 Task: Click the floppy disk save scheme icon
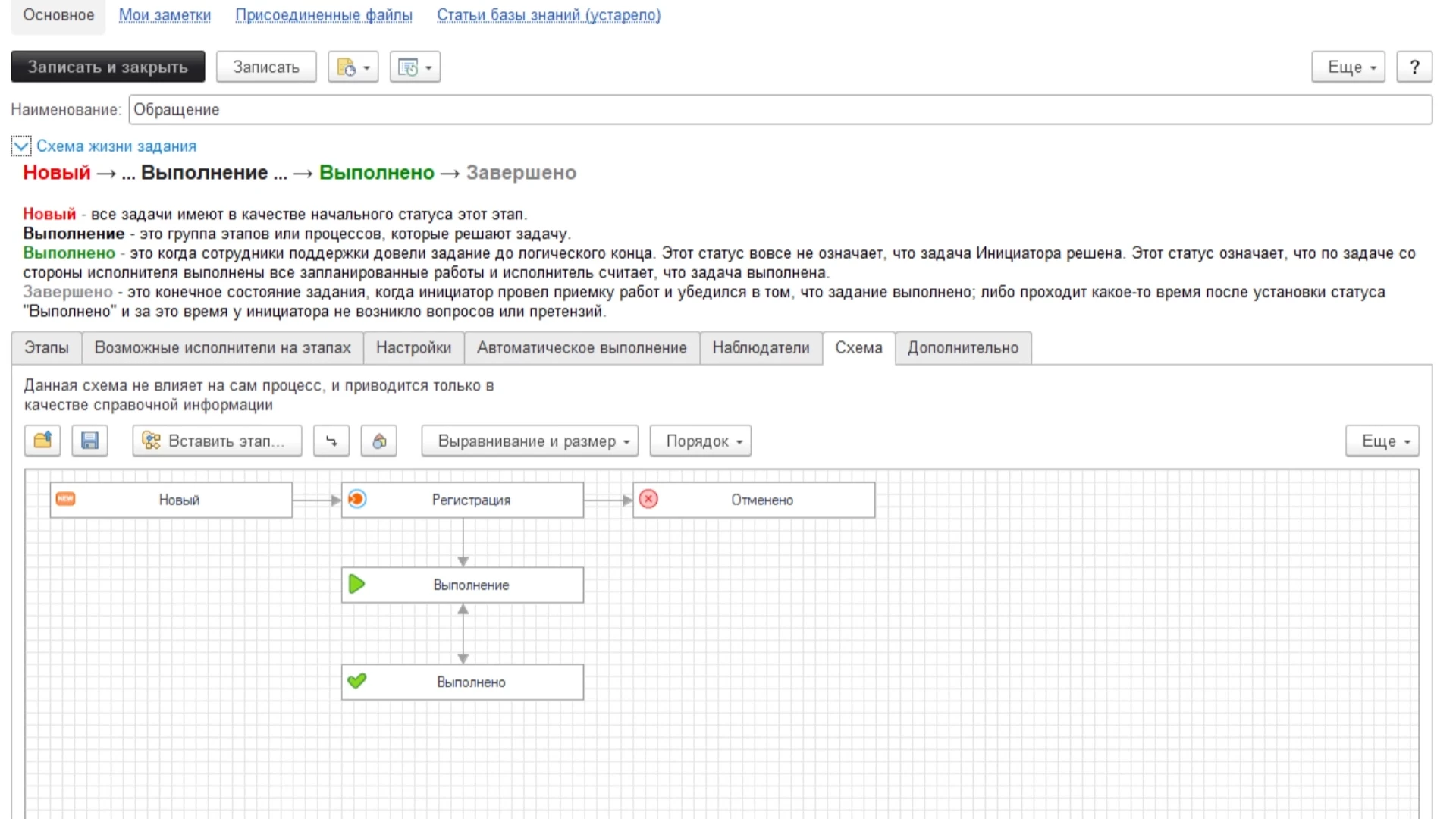click(89, 441)
